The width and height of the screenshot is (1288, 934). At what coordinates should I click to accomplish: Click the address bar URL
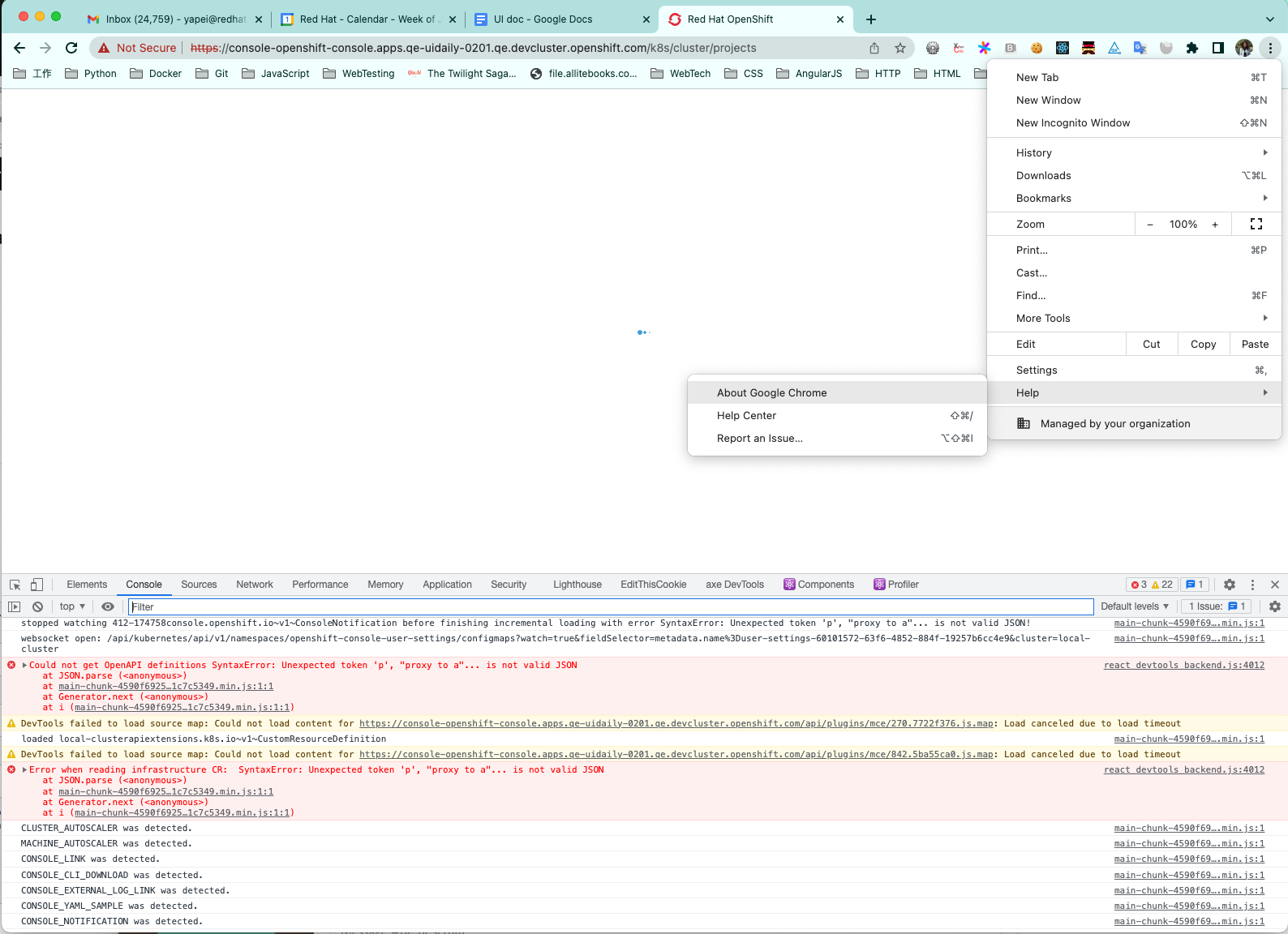click(474, 48)
